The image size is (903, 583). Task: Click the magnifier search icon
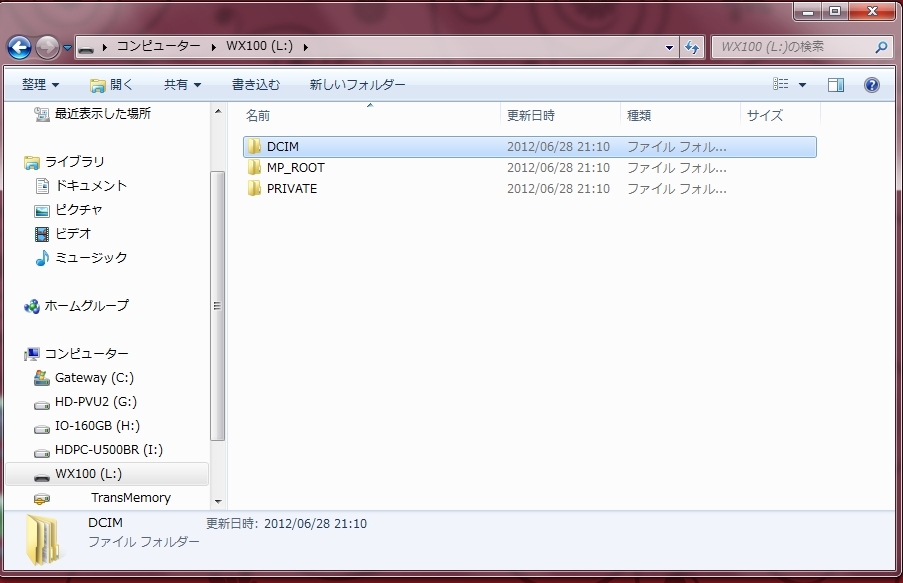[881, 47]
